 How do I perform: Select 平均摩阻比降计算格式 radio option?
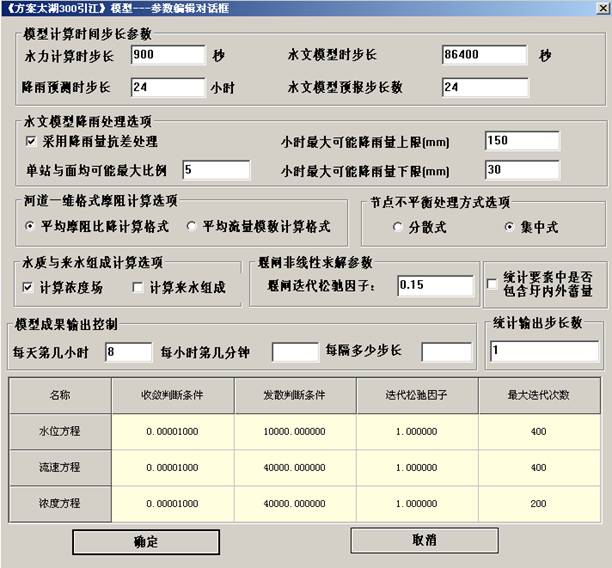31,227
